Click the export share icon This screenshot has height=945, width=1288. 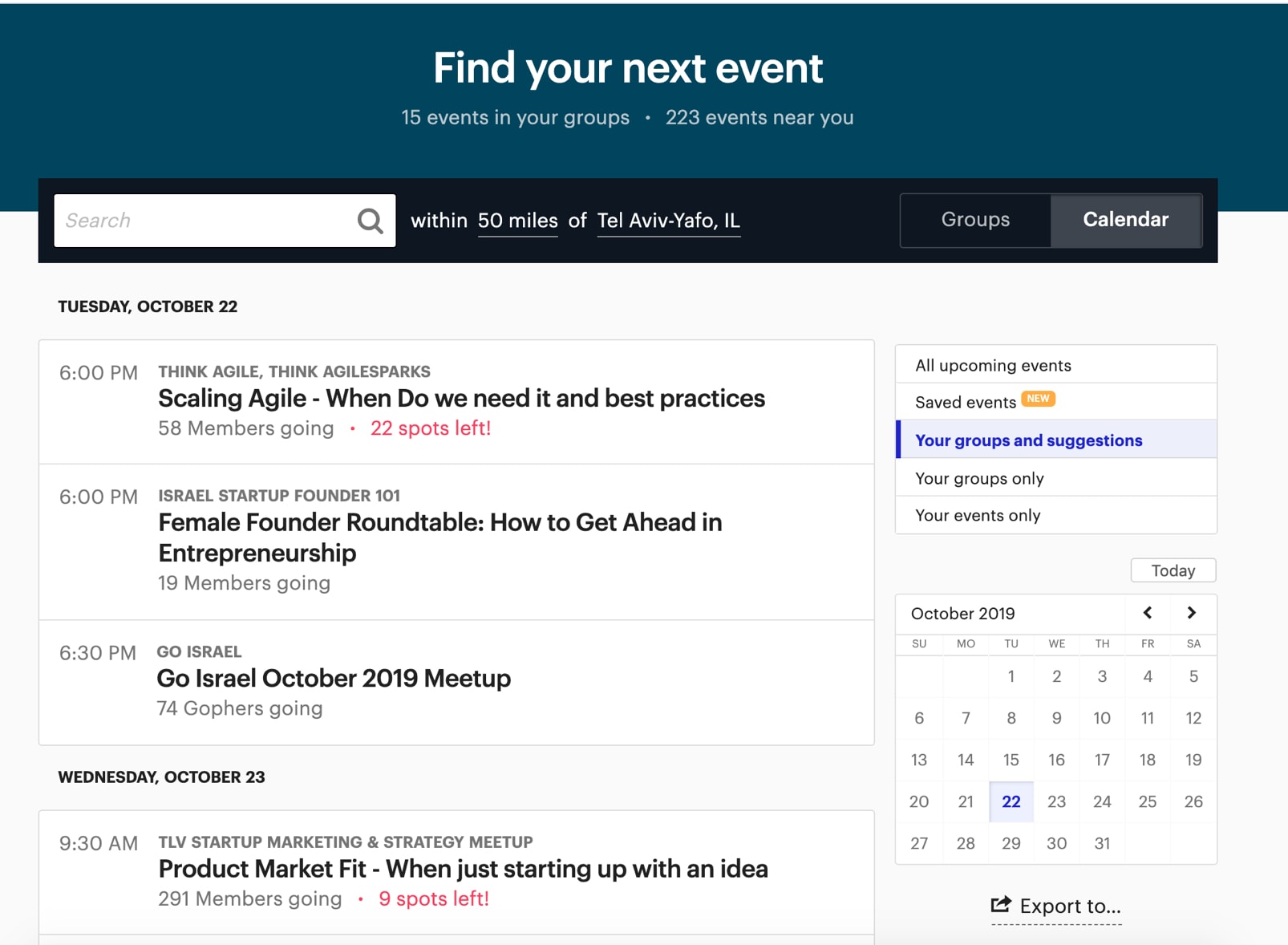coord(1001,905)
